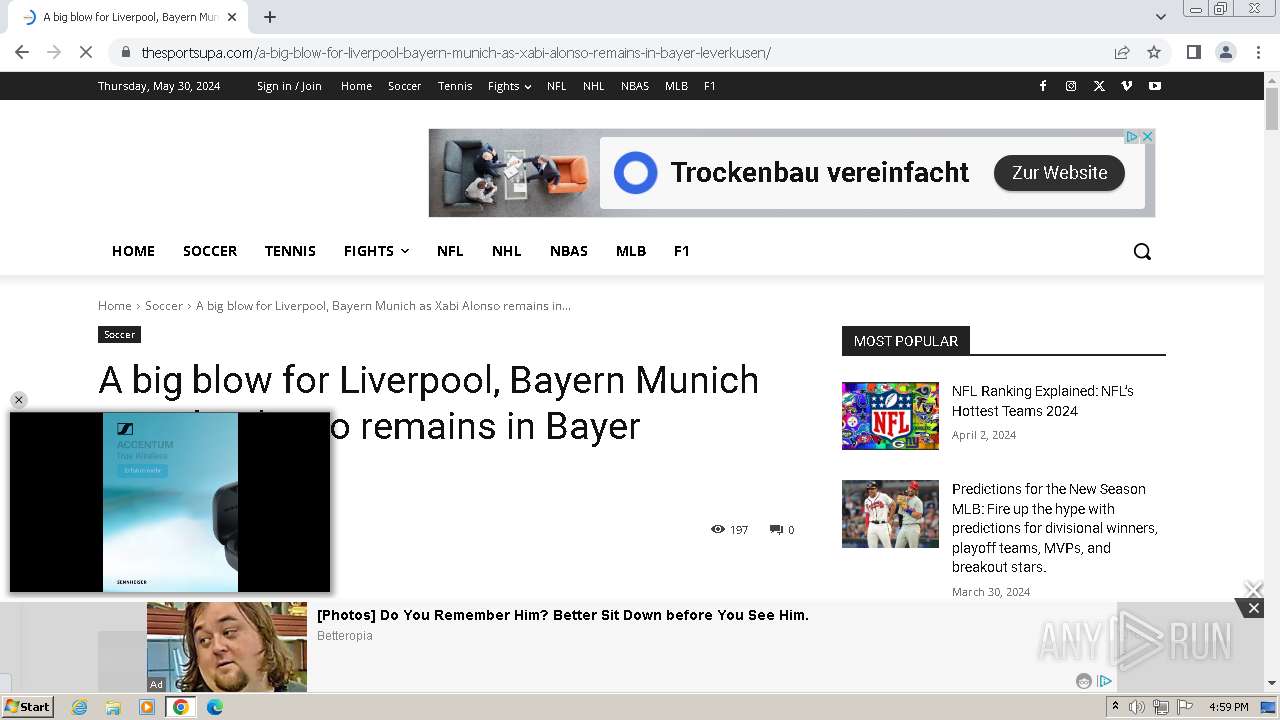
Task: Click the views eye icon
Action: pos(717,529)
